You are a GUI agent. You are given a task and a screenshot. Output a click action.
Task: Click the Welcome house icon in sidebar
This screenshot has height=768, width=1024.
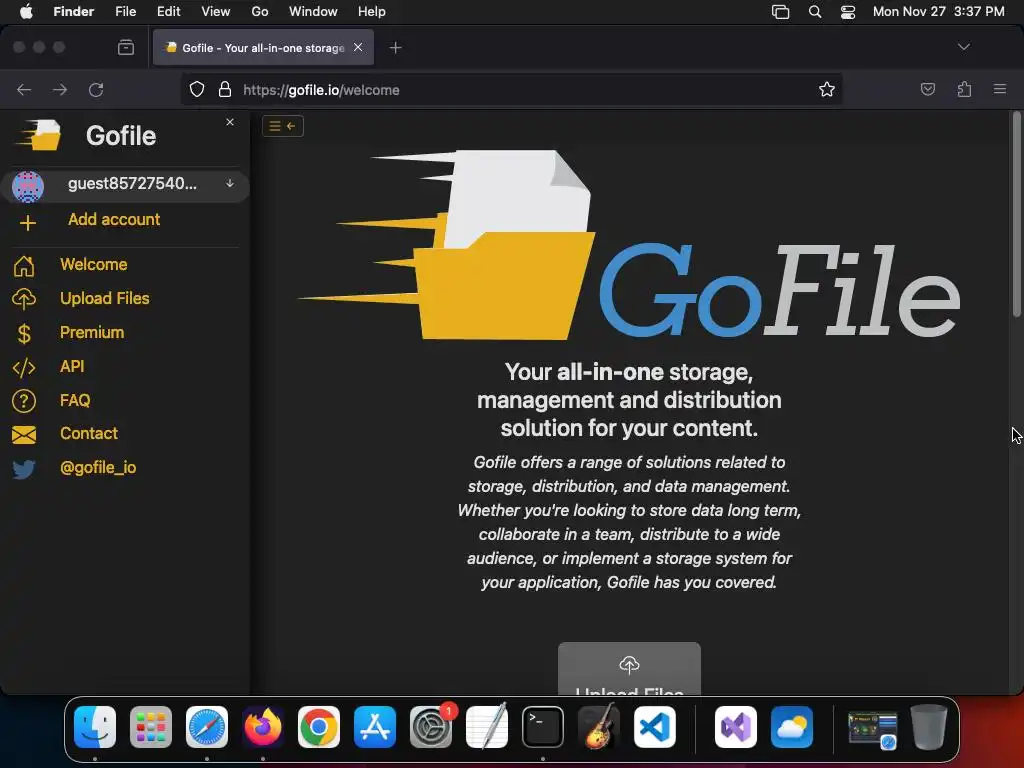[x=24, y=266]
